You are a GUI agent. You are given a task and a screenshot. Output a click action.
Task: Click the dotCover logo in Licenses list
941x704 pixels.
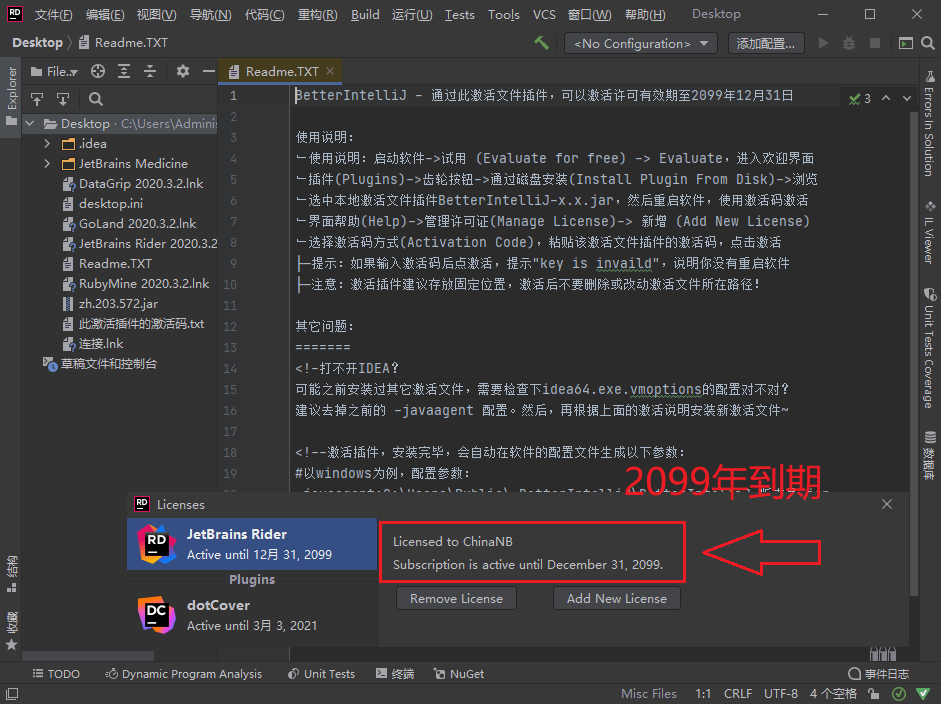tap(157, 615)
